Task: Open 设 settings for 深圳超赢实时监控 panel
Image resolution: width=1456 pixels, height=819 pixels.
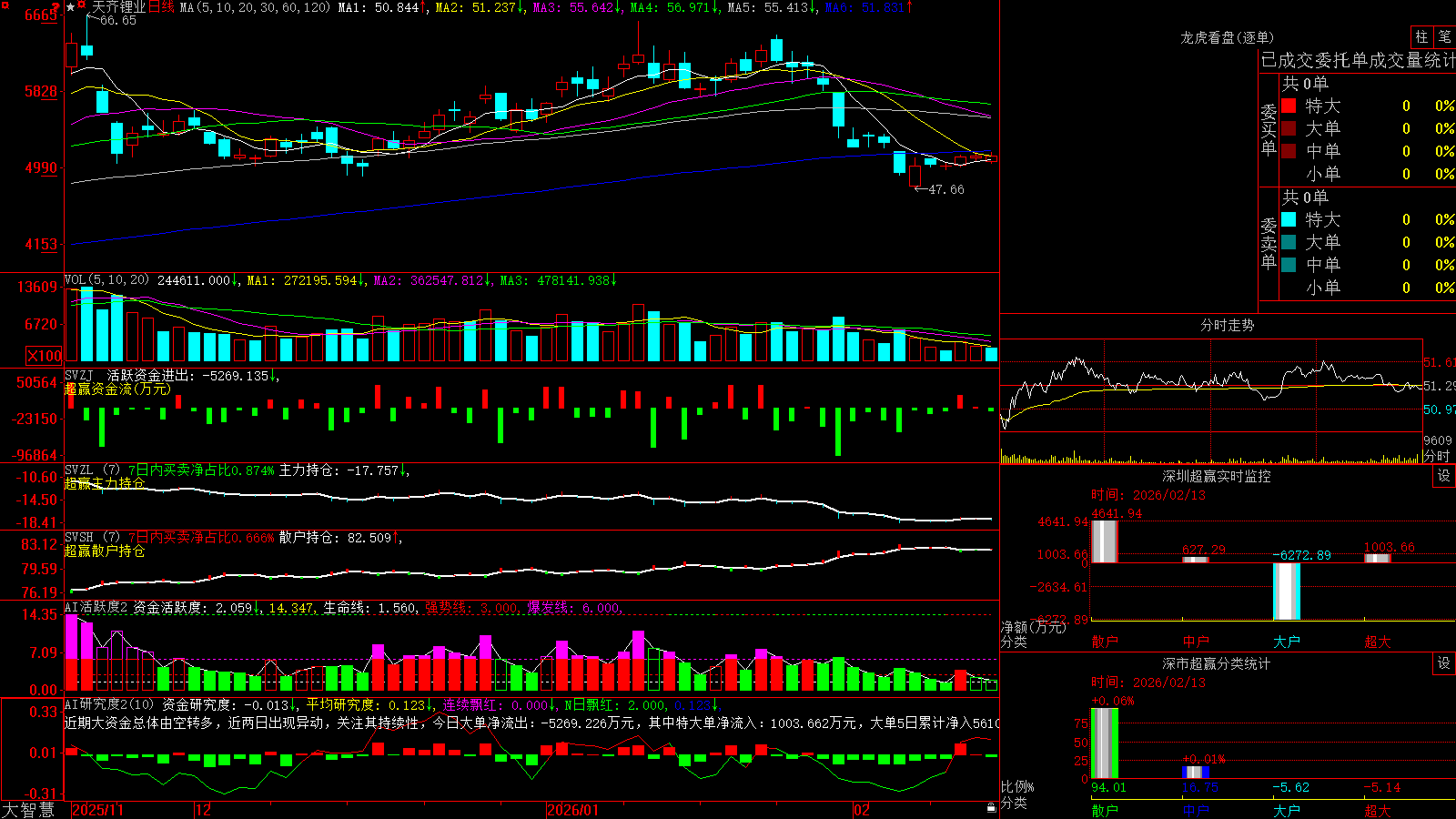Action: (1444, 477)
